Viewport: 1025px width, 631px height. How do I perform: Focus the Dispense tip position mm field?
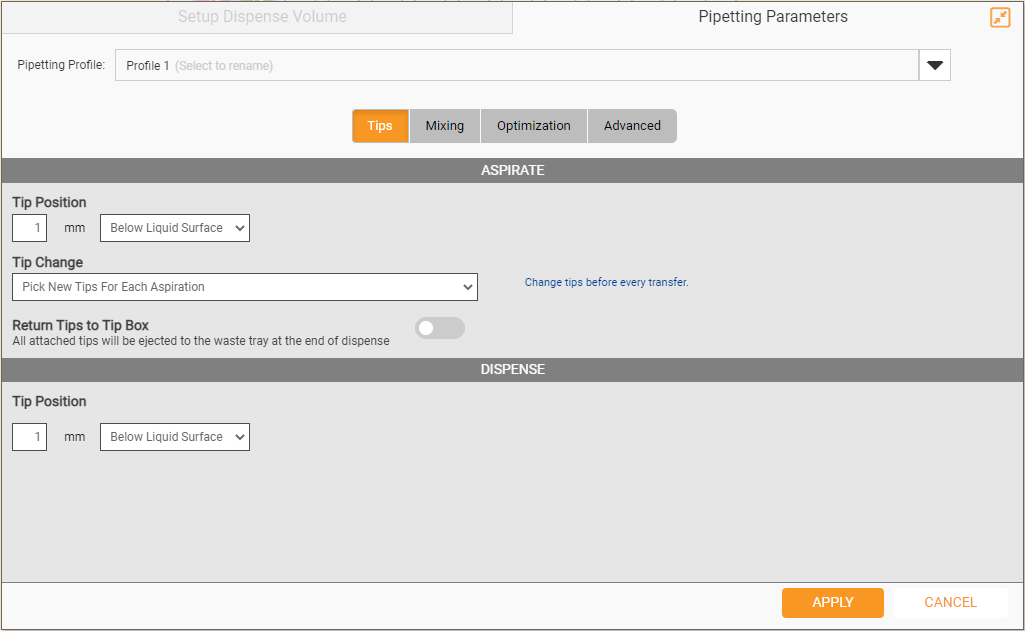point(30,437)
